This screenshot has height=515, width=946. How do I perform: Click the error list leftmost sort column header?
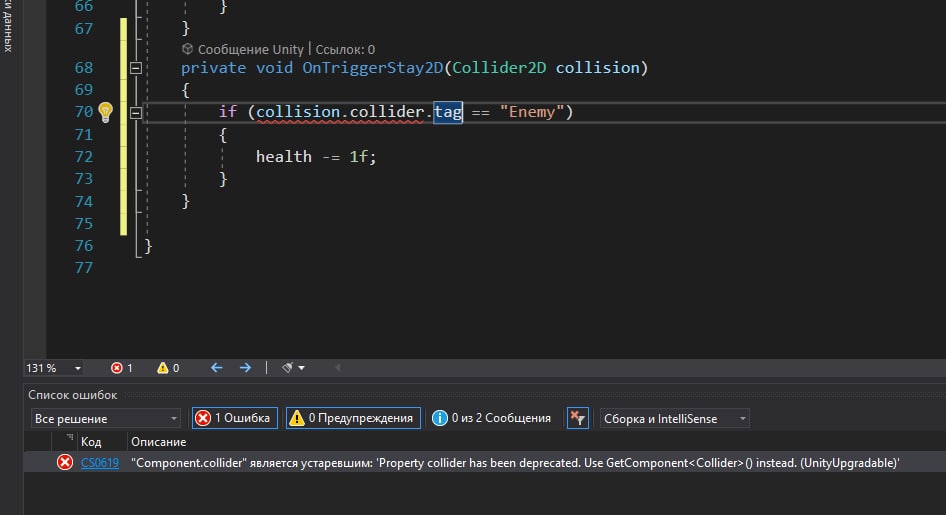point(65,441)
